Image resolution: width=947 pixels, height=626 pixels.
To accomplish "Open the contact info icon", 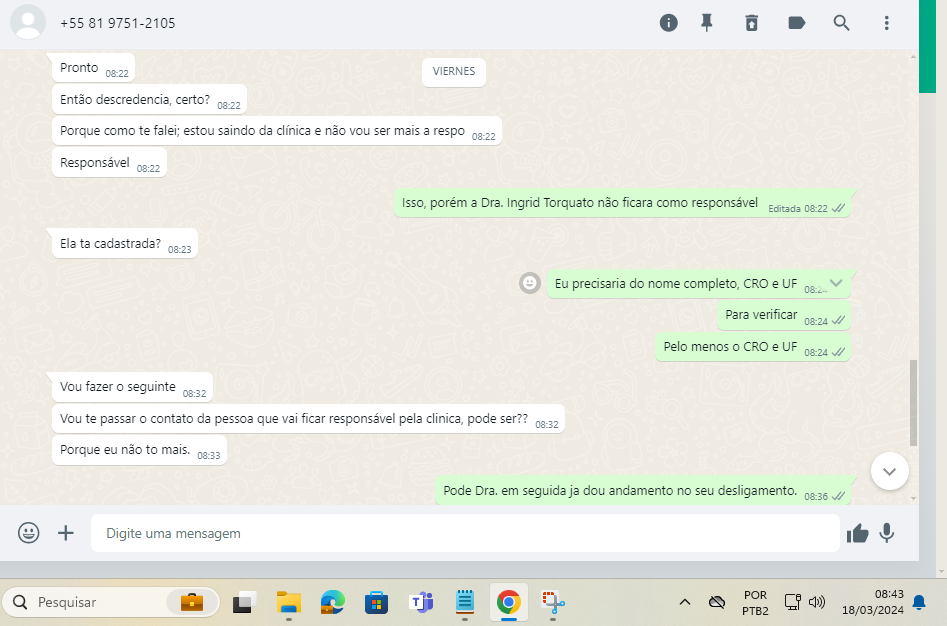I will coord(669,23).
